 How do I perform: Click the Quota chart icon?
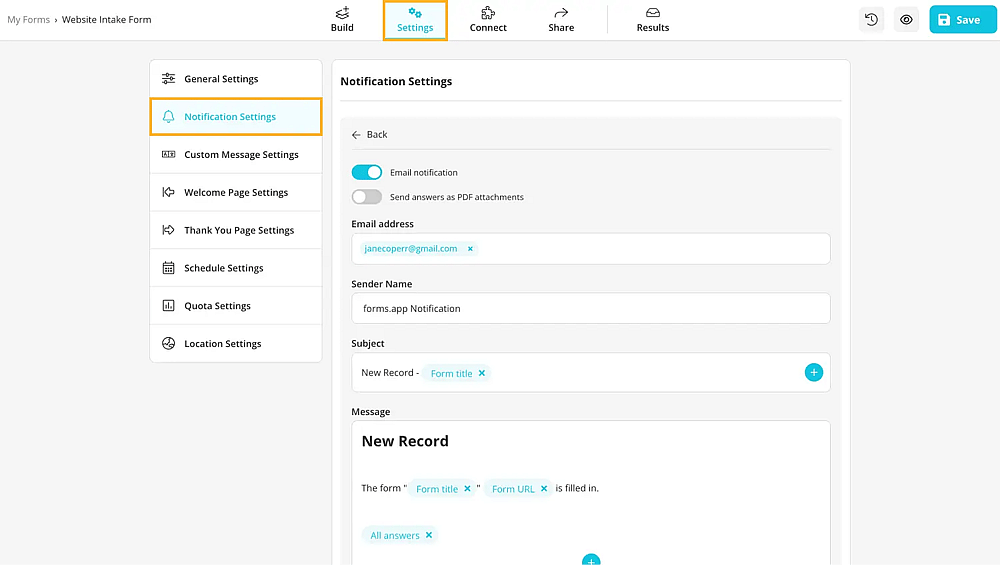[168, 305]
